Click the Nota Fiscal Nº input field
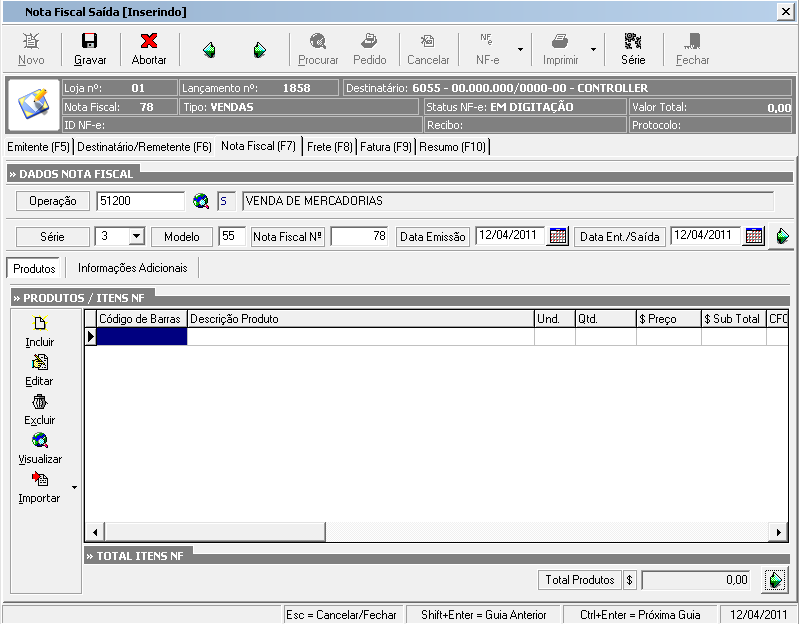Viewport: 799px width, 624px height. 359,237
